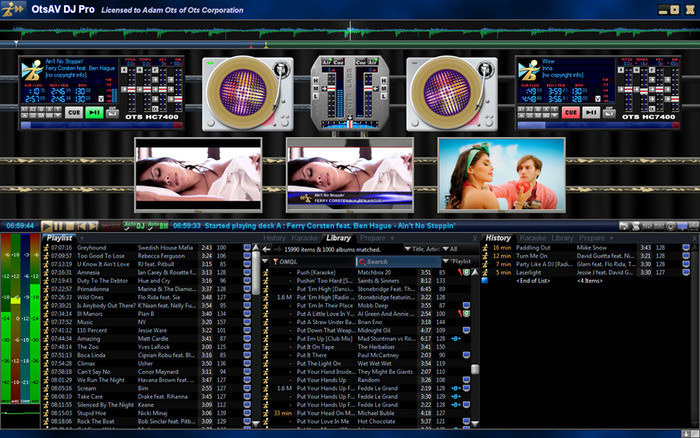Open the Library tab in the right panel
This screenshot has height=438, width=700.
[x=562, y=238]
